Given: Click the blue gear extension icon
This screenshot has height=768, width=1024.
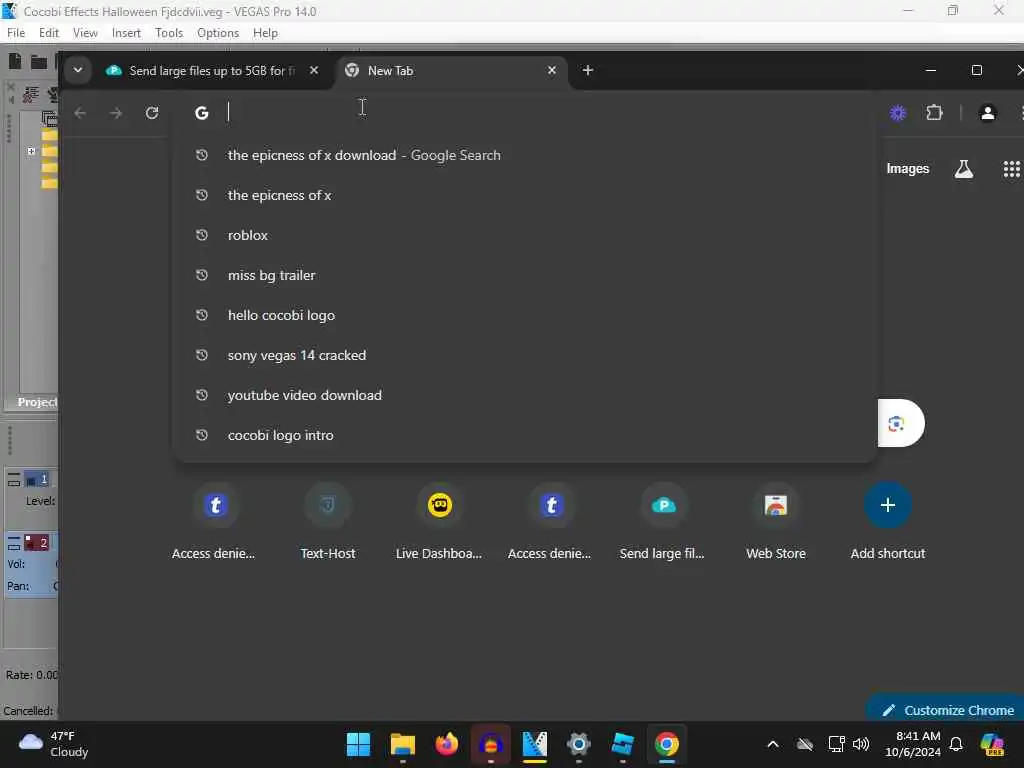Looking at the screenshot, I should [898, 113].
